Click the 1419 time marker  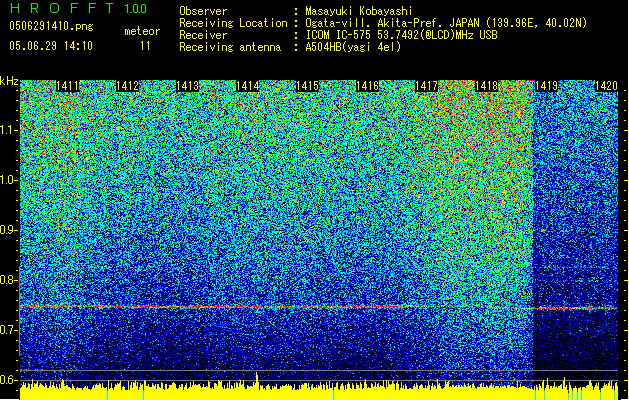coord(546,86)
